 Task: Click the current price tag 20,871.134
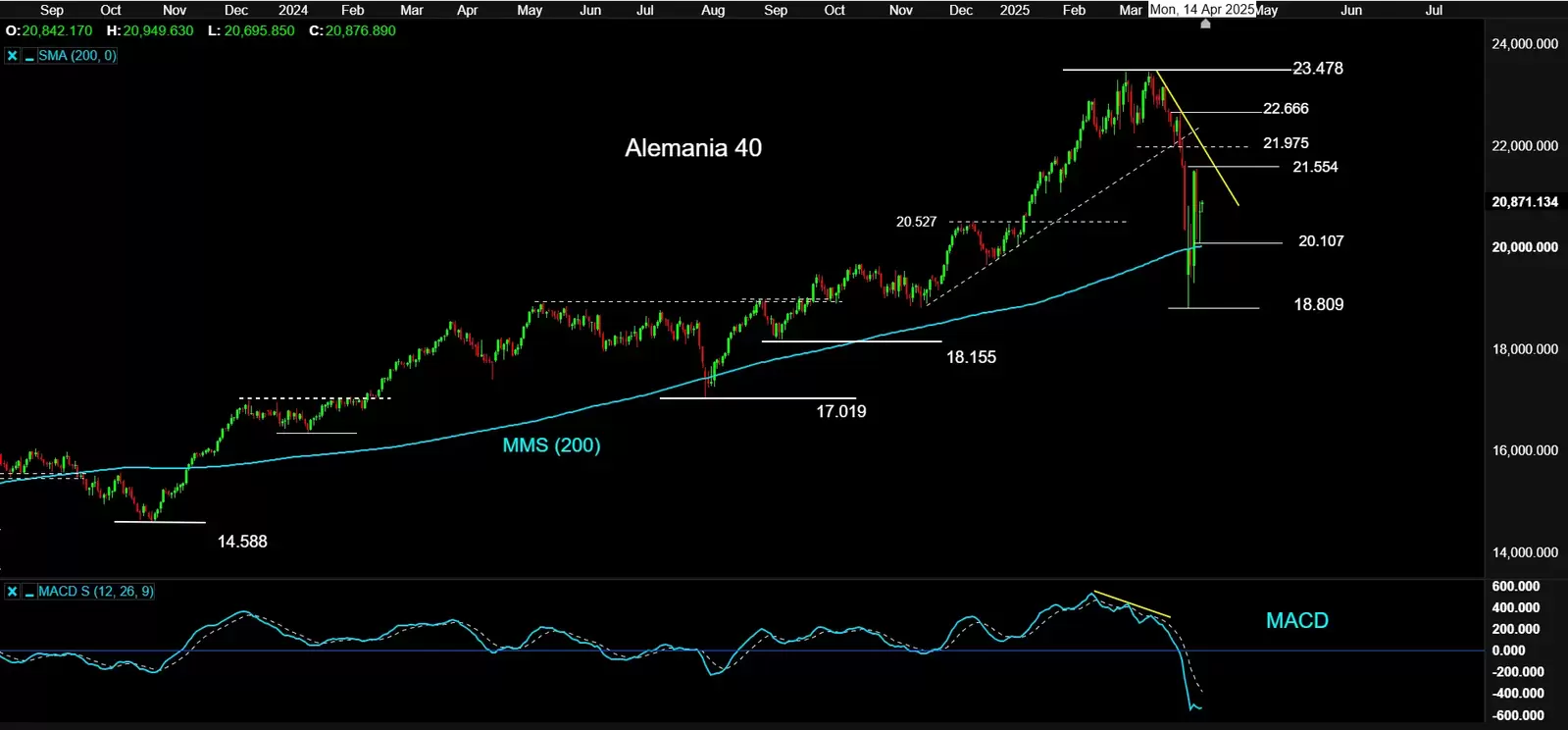[x=1524, y=201]
